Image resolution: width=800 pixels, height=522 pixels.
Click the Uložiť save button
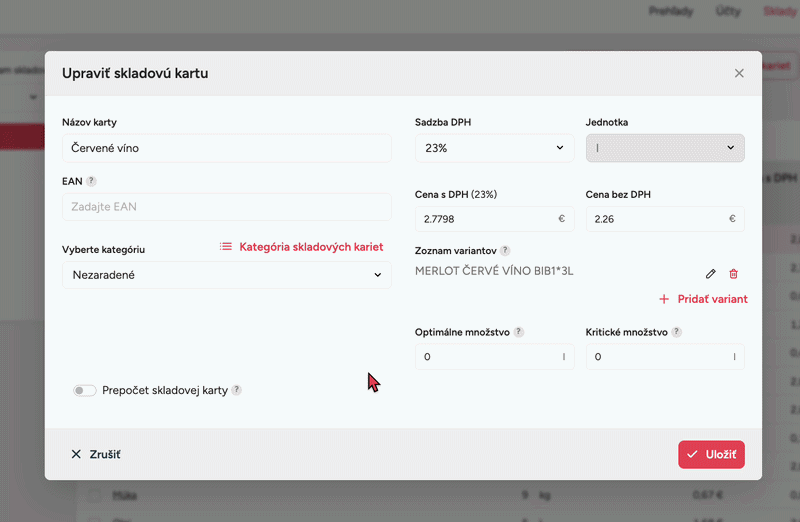[711, 454]
